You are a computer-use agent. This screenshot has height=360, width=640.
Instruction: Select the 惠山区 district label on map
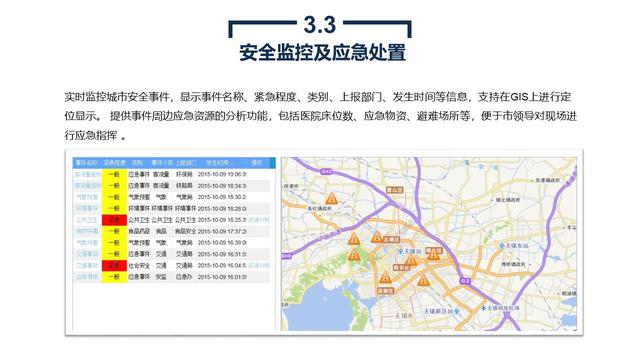395,190
